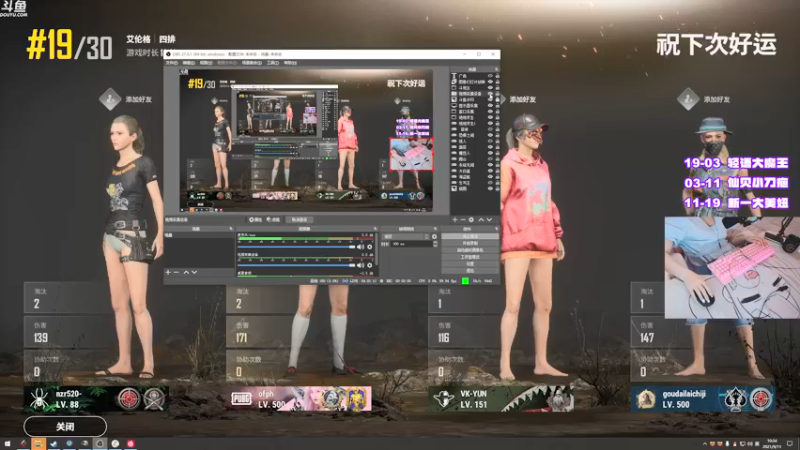The width and height of the screenshot is (800, 450).
Task: Toggle visibility of the 显示器采集 source
Action: [x=490, y=106]
